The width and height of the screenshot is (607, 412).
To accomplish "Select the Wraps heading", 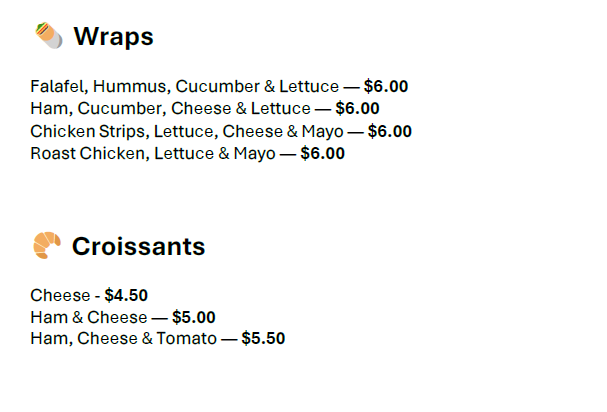I will pyautogui.click(x=113, y=37).
